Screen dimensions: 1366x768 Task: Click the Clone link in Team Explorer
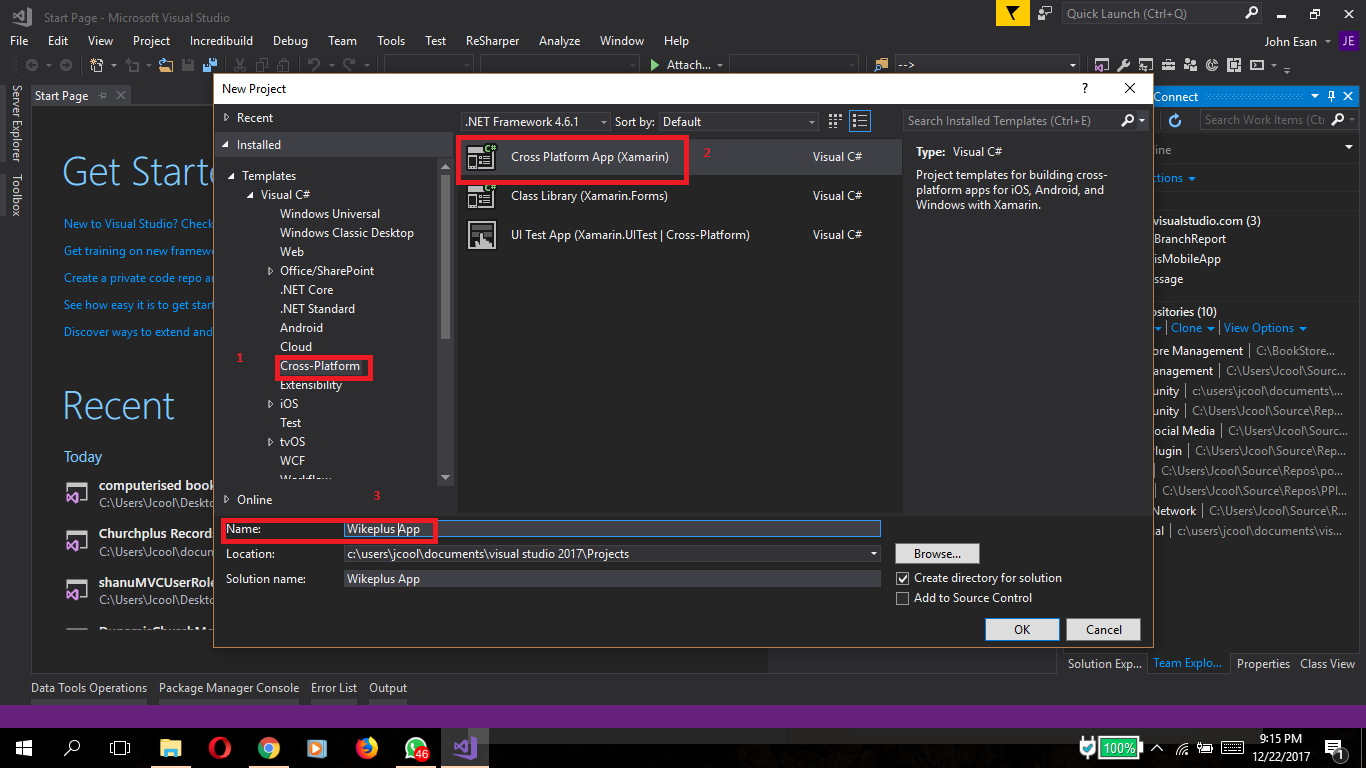(x=1187, y=328)
